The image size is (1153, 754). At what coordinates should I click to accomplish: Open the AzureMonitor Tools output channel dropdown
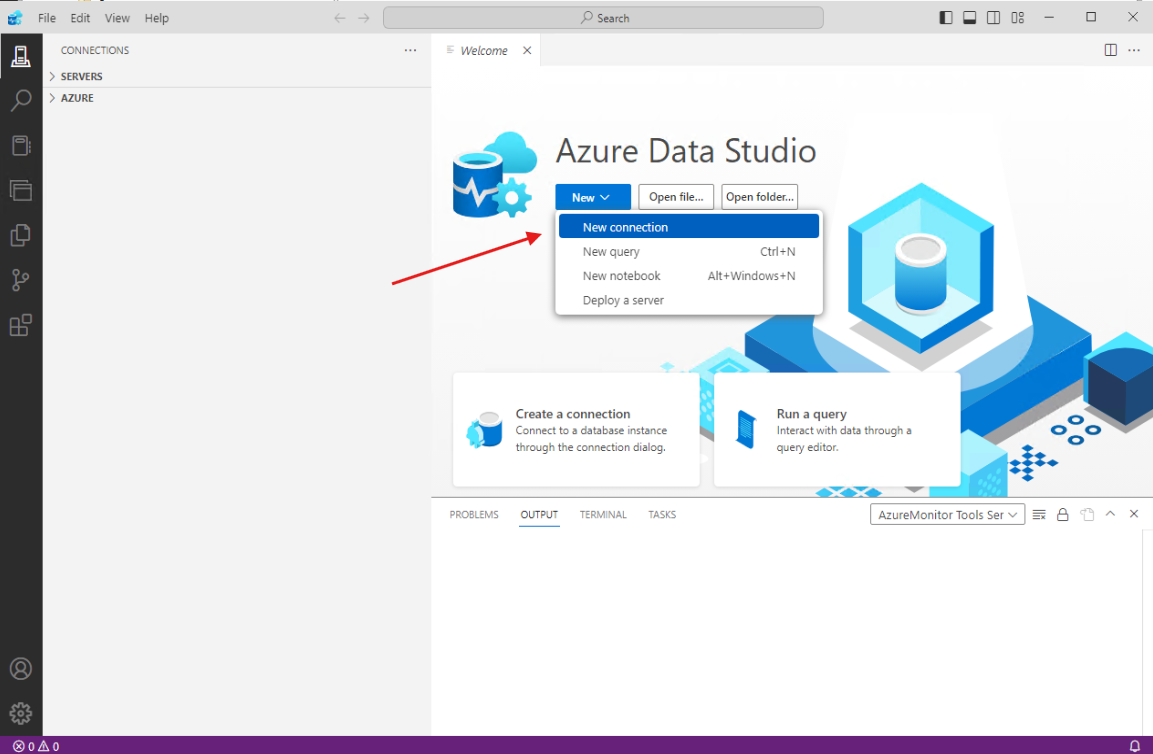(x=947, y=514)
